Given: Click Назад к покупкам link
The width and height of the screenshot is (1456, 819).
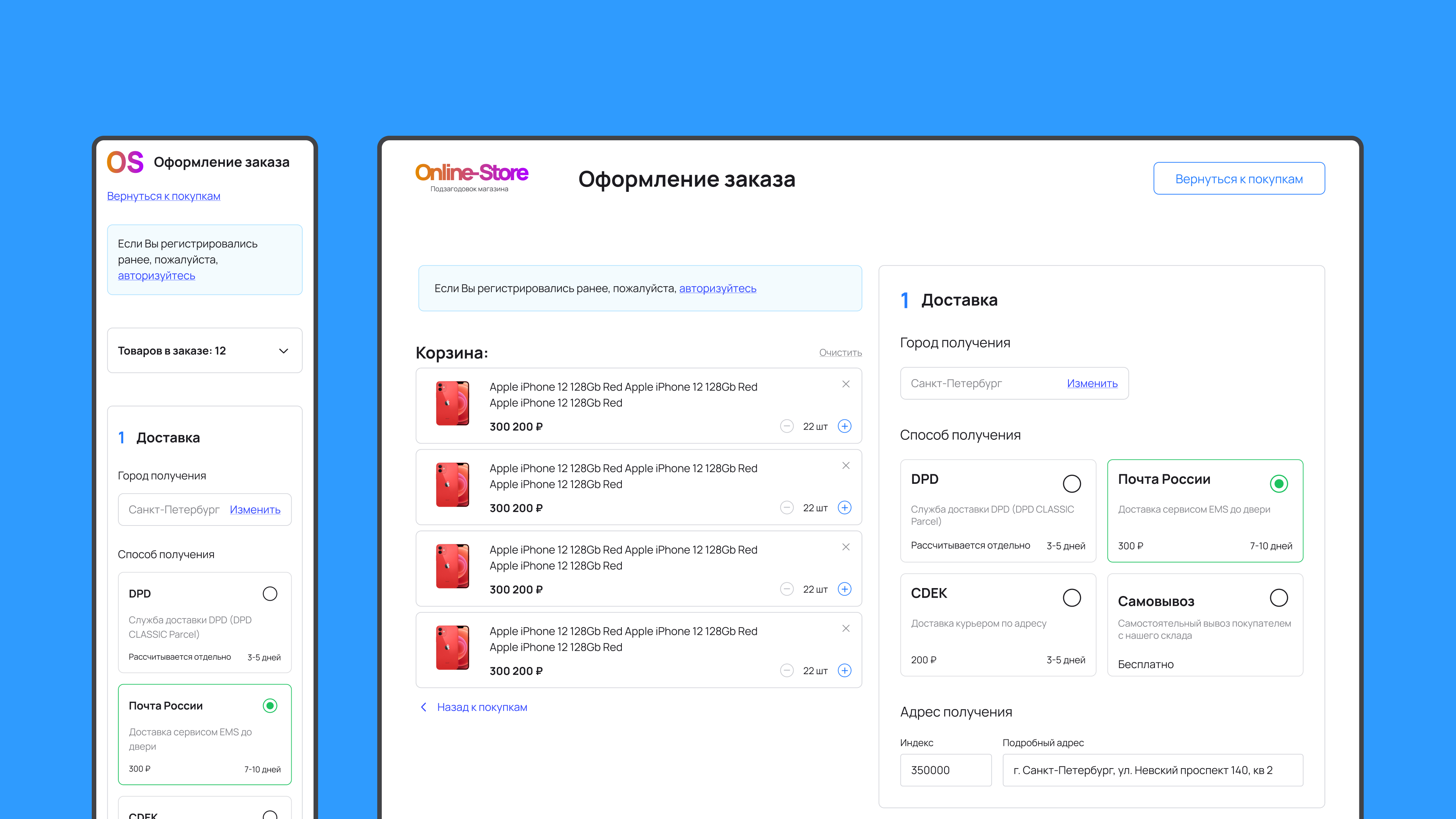Looking at the screenshot, I should point(482,707).
